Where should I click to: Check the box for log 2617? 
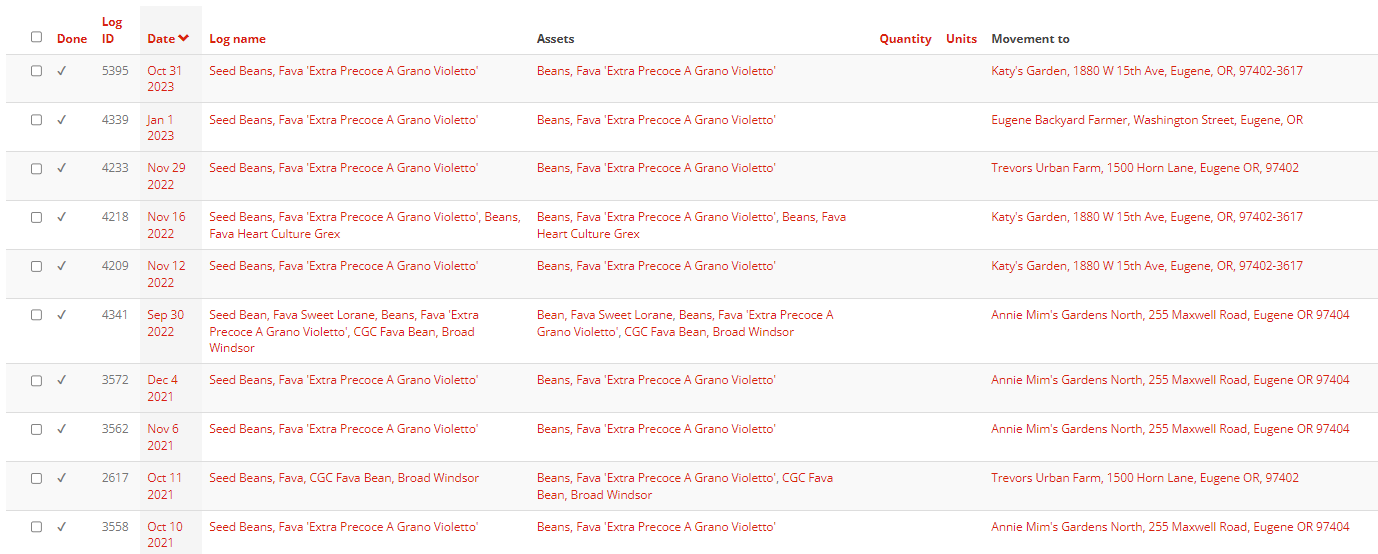[x=37, y=478]
